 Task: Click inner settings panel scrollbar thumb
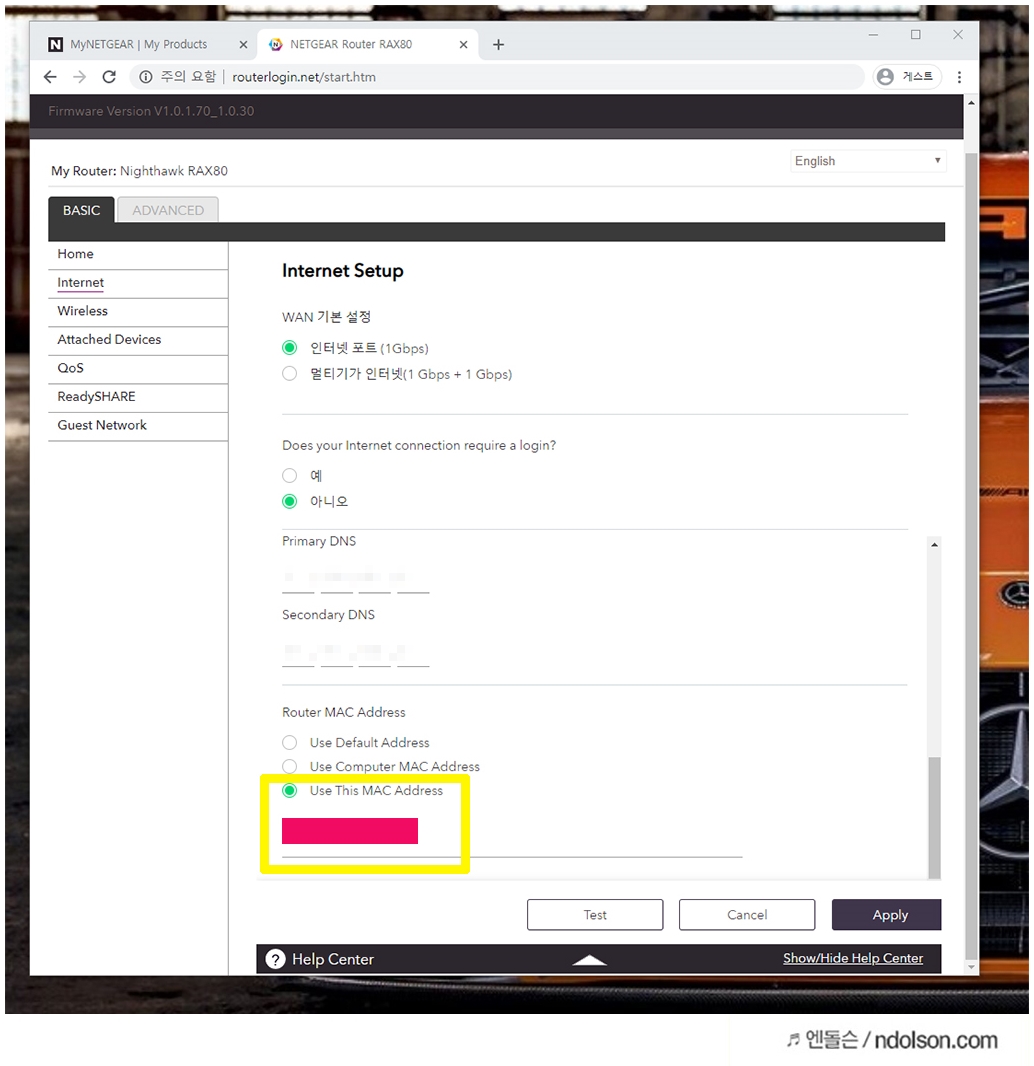[x=935, y=817]
